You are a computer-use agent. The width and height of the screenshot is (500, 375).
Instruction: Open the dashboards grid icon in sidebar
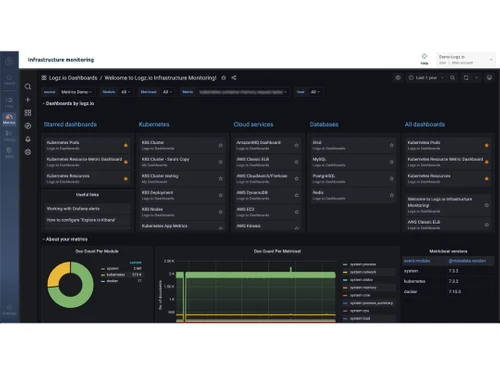tap(28, 113)
